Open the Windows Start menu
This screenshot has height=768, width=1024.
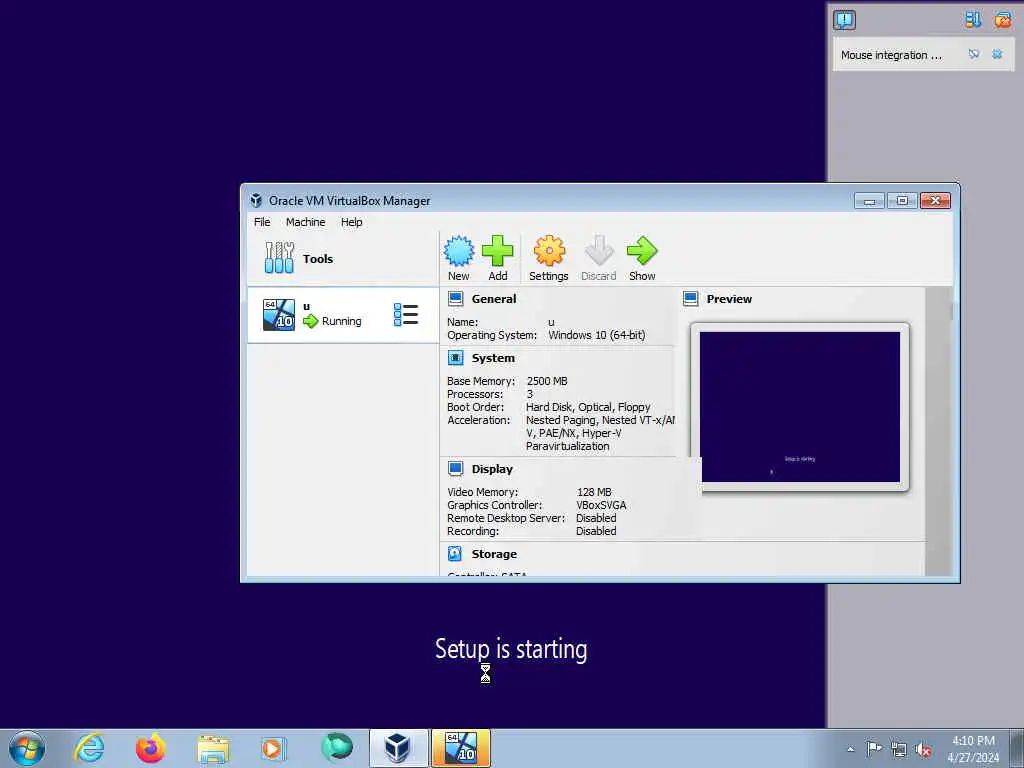point(27,748)
